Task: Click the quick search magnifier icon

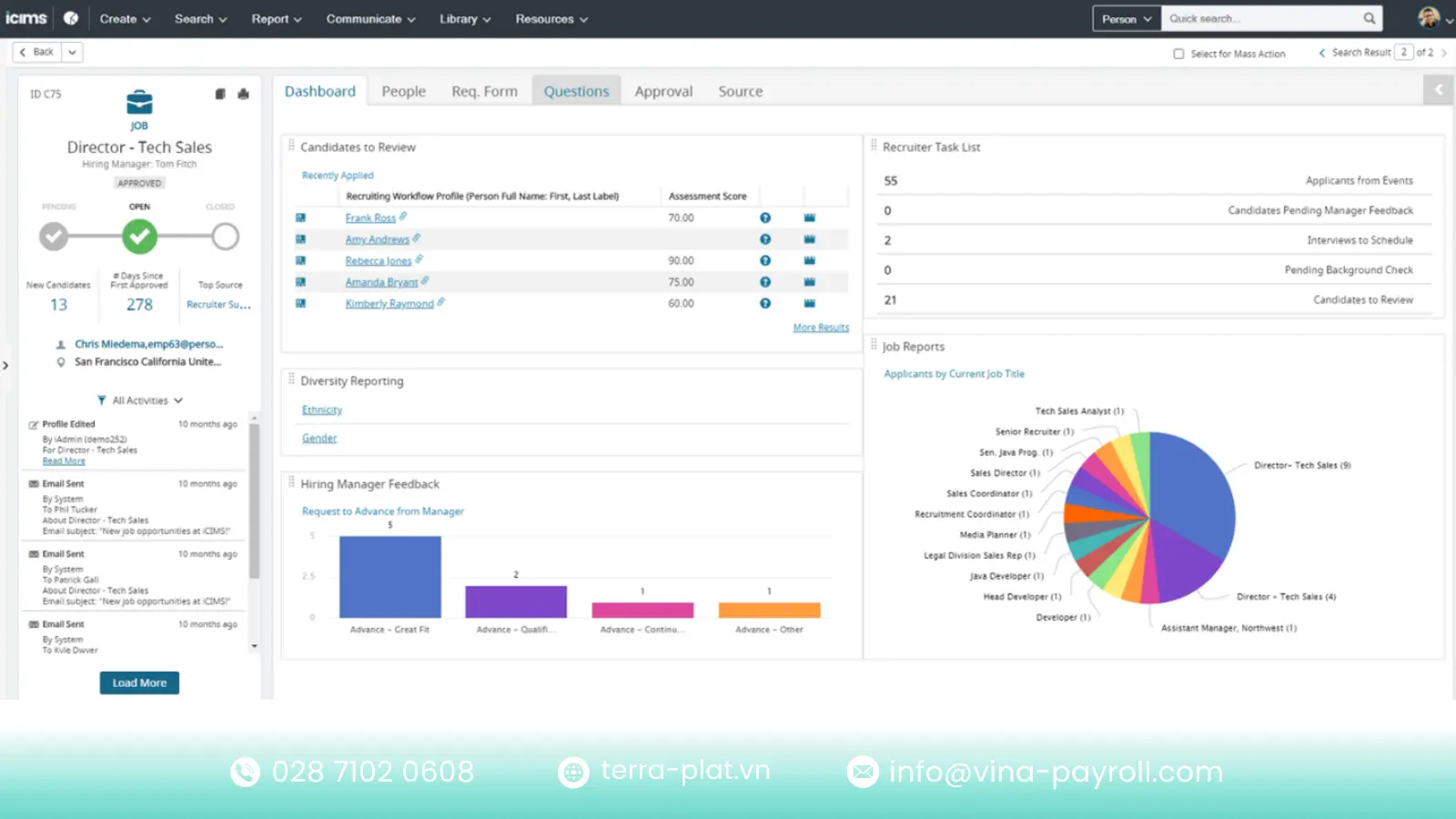Action: 1370,18
